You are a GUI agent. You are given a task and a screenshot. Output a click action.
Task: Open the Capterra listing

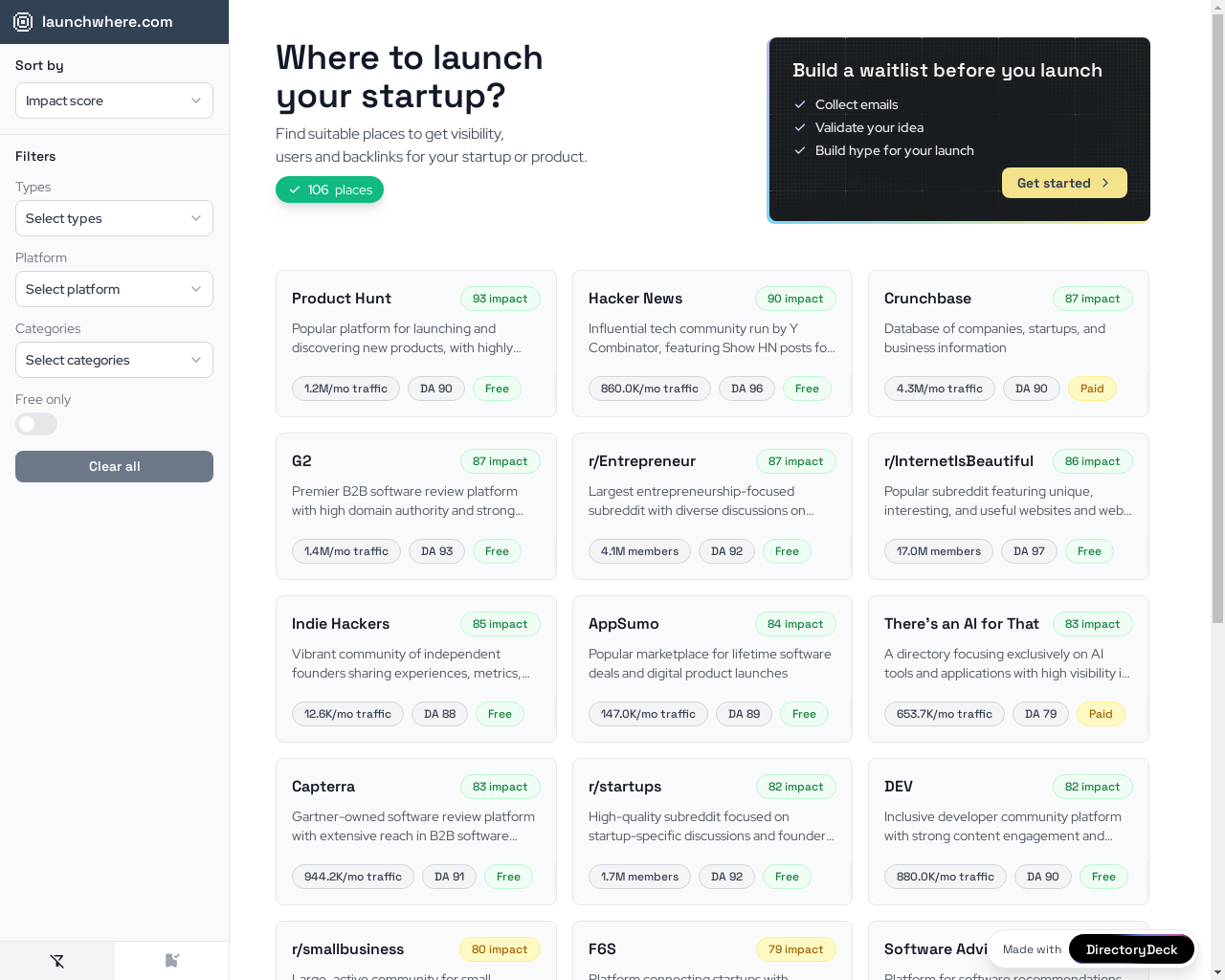coord(415,832)
